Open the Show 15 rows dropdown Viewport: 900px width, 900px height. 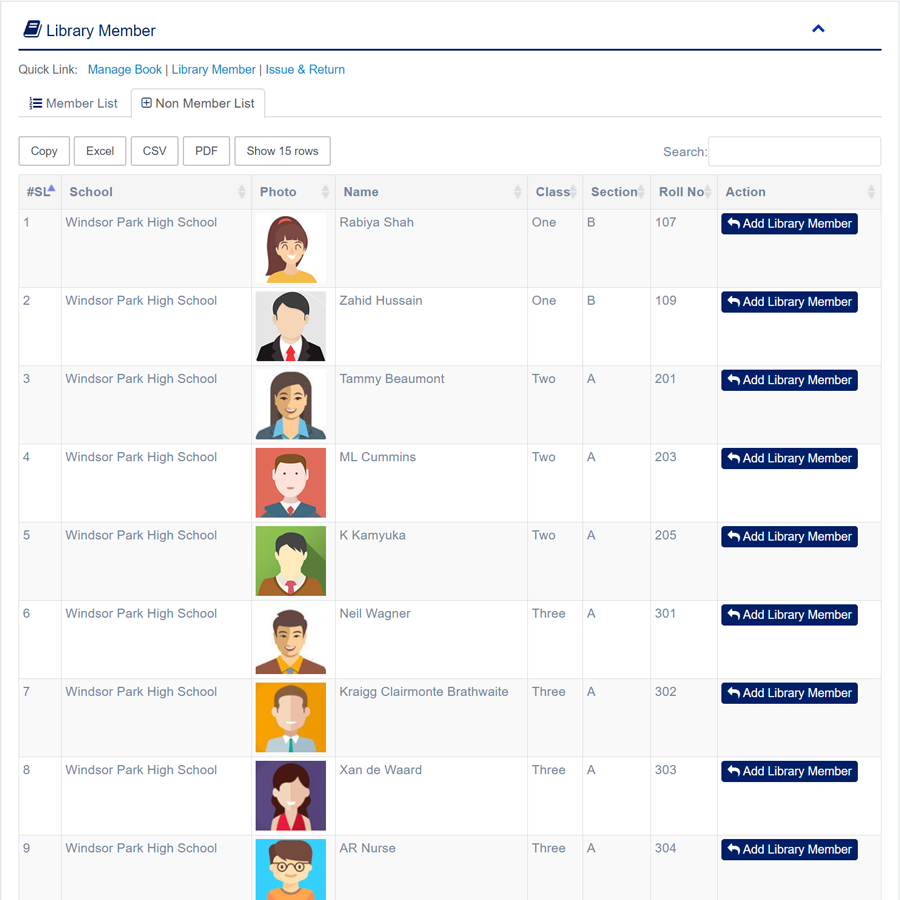click(x=282, y=151)
